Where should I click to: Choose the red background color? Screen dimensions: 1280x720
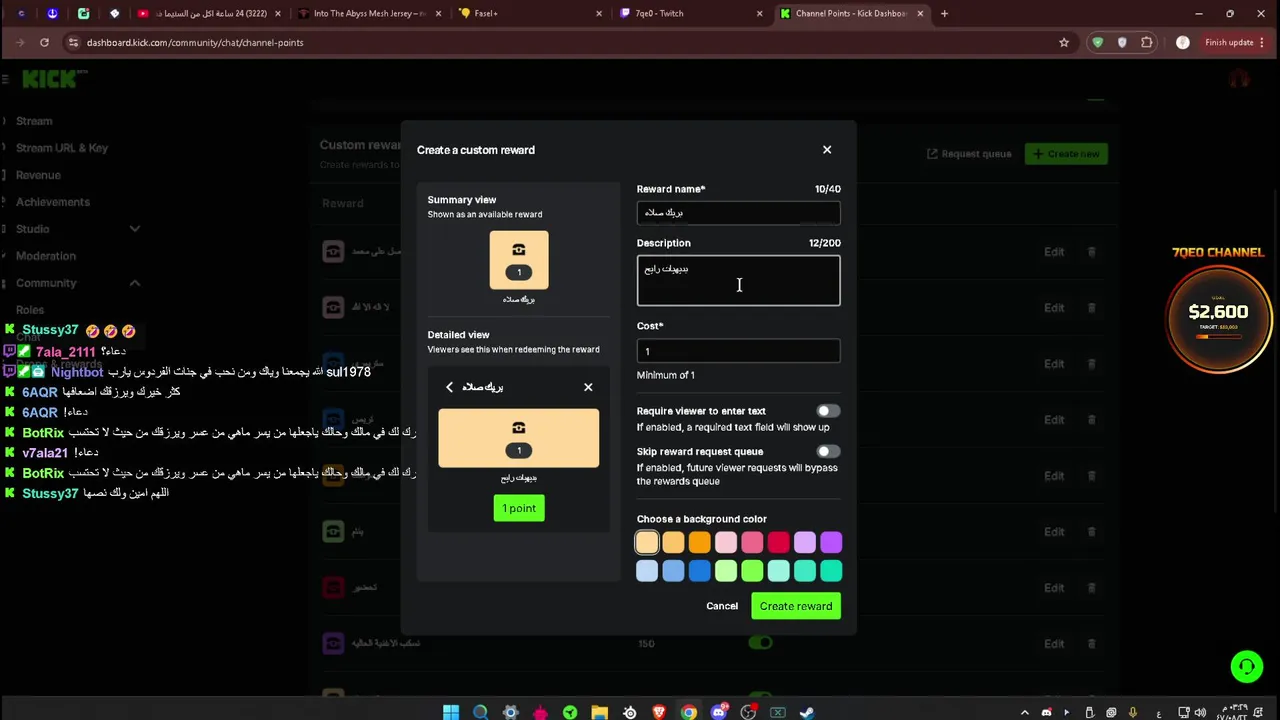pyautogui.click(x=778, y=542)
